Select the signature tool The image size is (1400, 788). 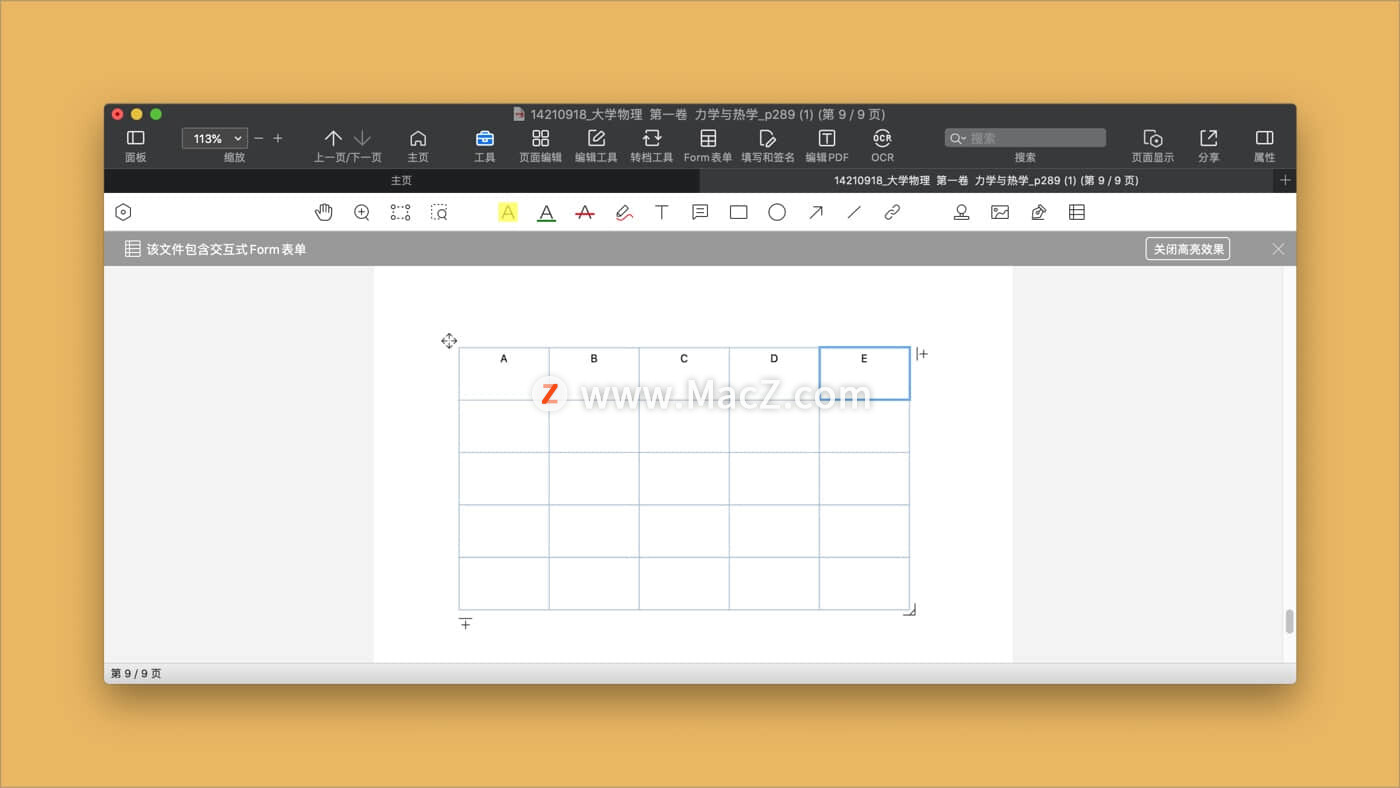1039,212
